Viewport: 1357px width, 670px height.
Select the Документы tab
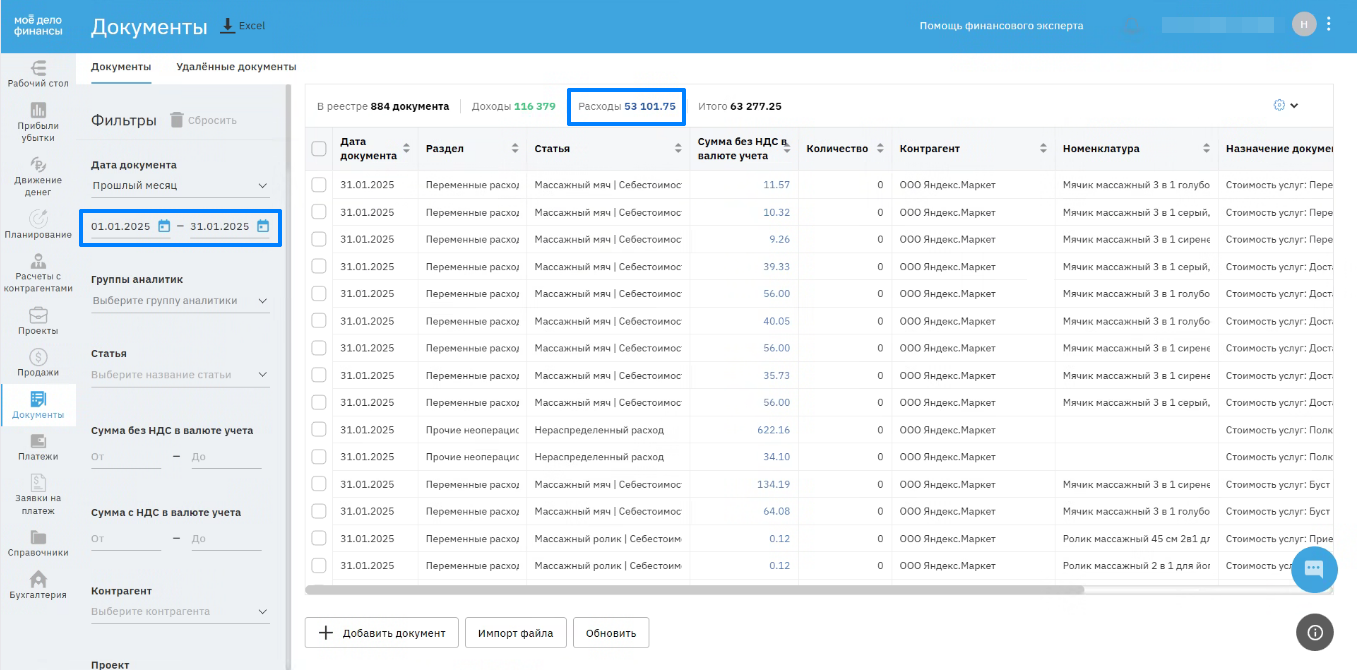[120, 67]
